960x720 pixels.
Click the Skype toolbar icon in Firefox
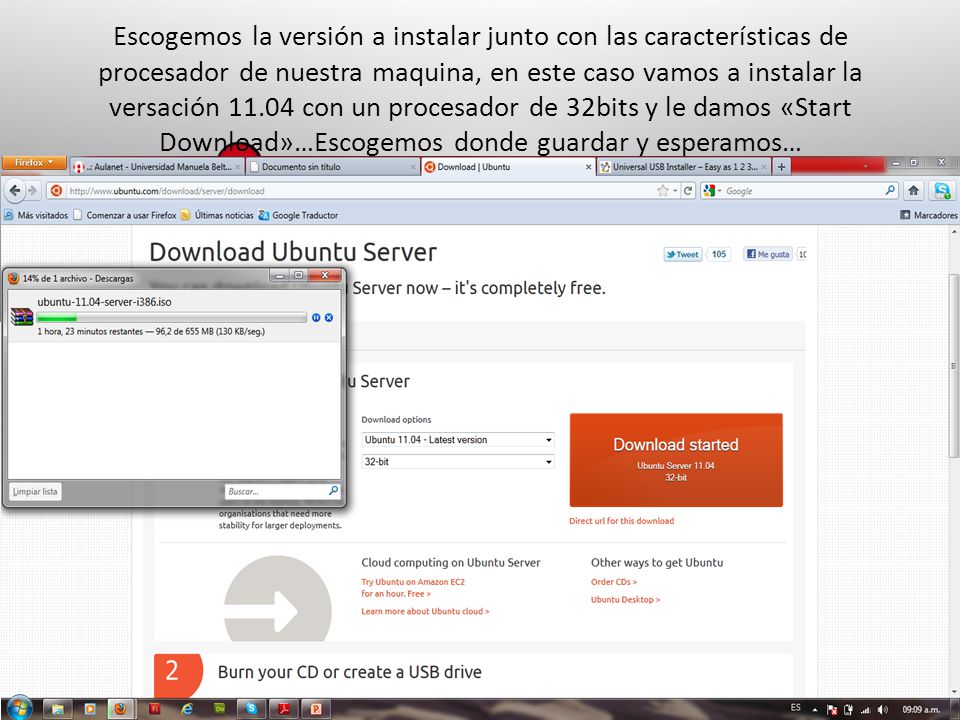pos(942,191)
